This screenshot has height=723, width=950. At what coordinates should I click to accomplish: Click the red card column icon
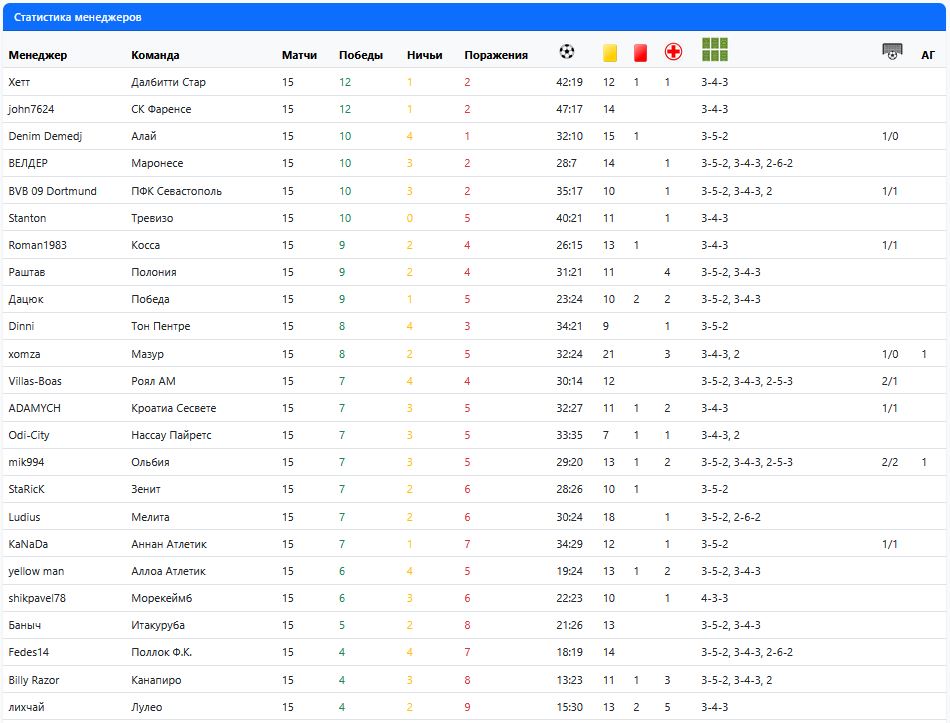click(x=640, y=53)
